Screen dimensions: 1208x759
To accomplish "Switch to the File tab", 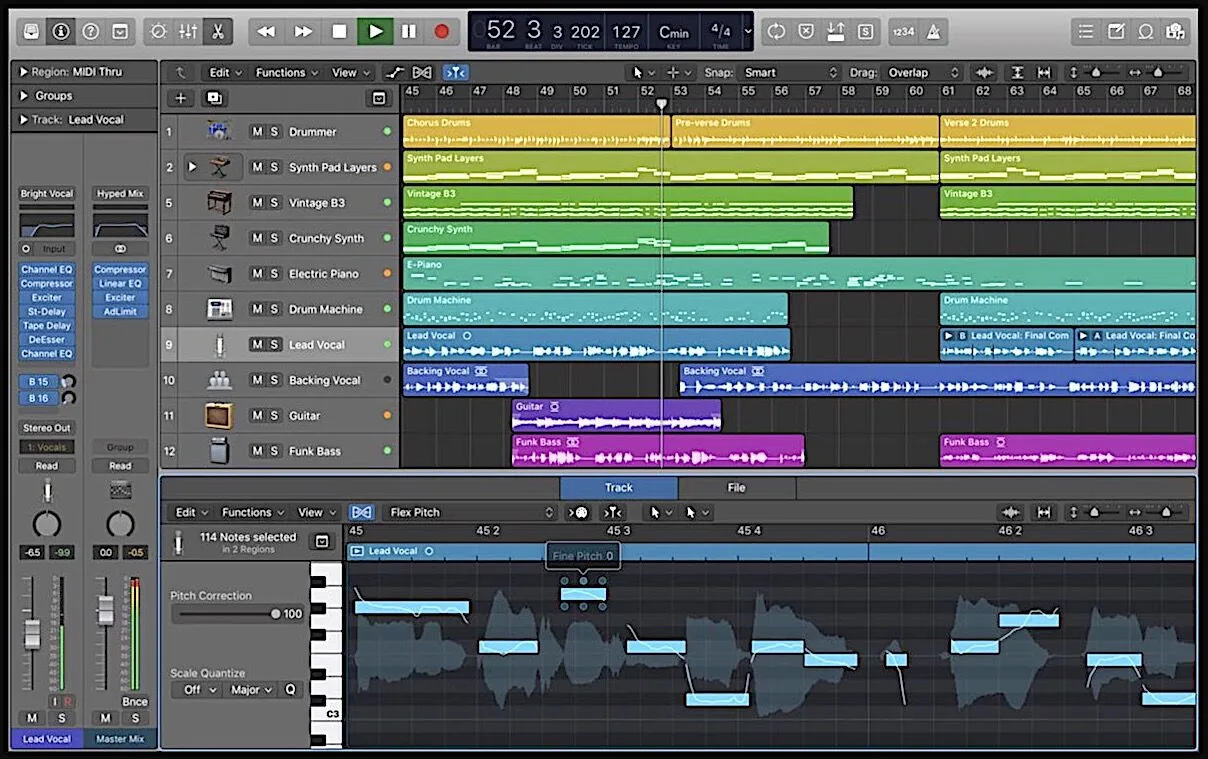I will point(736,488).
